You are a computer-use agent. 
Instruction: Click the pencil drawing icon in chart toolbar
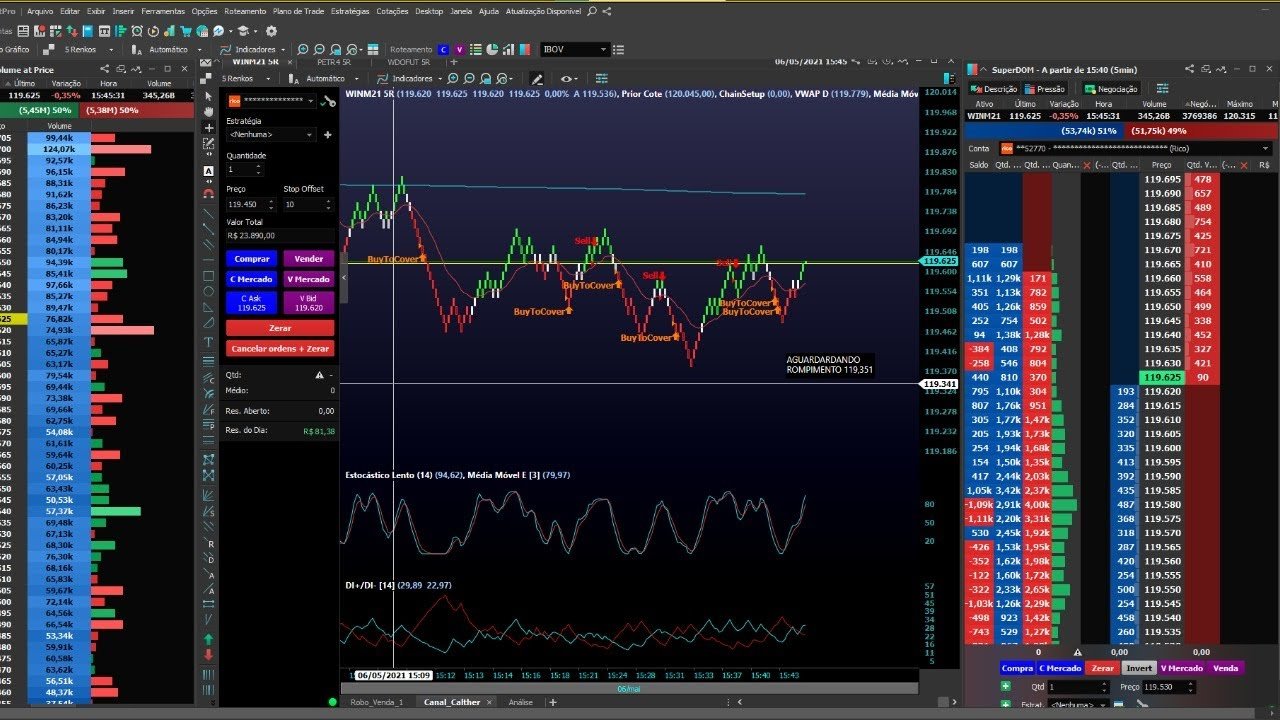(537, 78)
